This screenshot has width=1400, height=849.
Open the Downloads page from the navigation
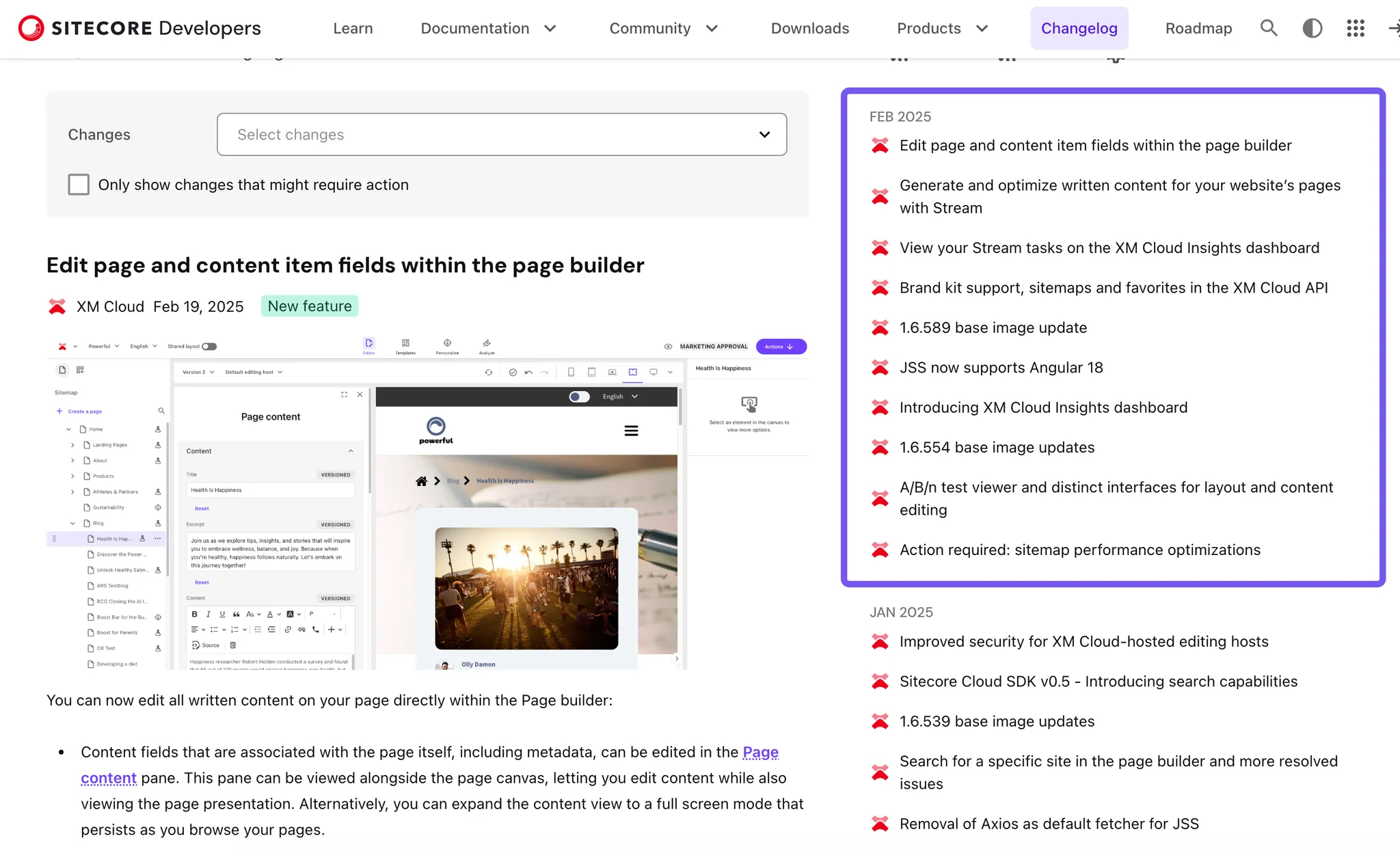coord(809,28)
